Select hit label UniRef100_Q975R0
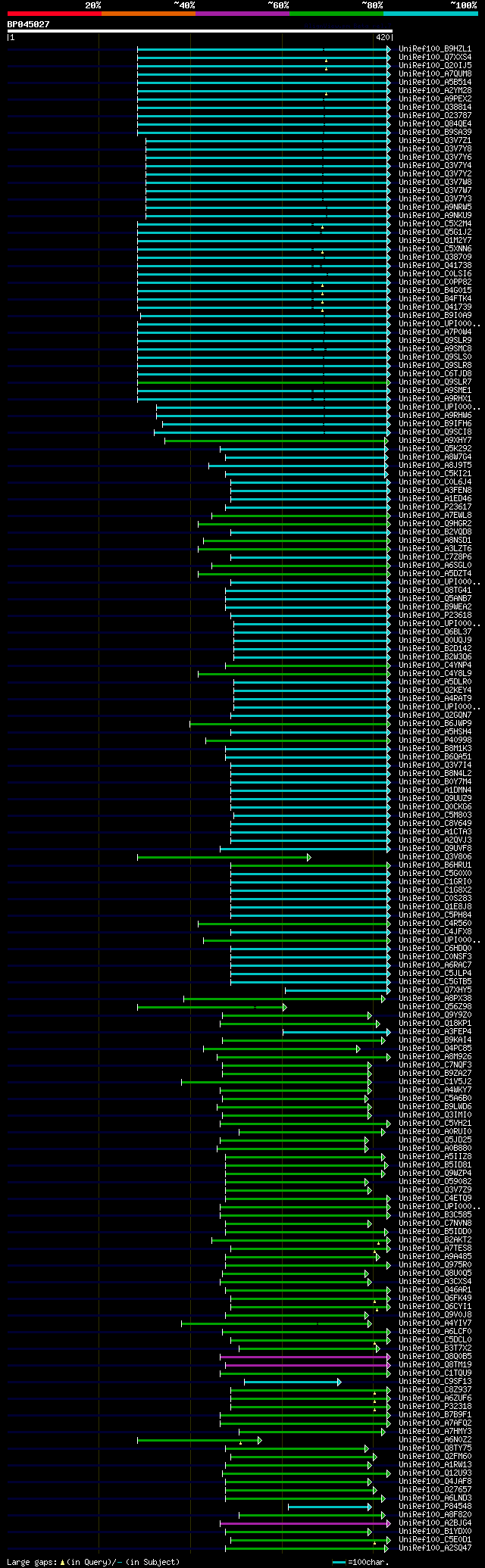Image resolution: width=485 pixels, height=1568 pixels. click(435, 1264)
